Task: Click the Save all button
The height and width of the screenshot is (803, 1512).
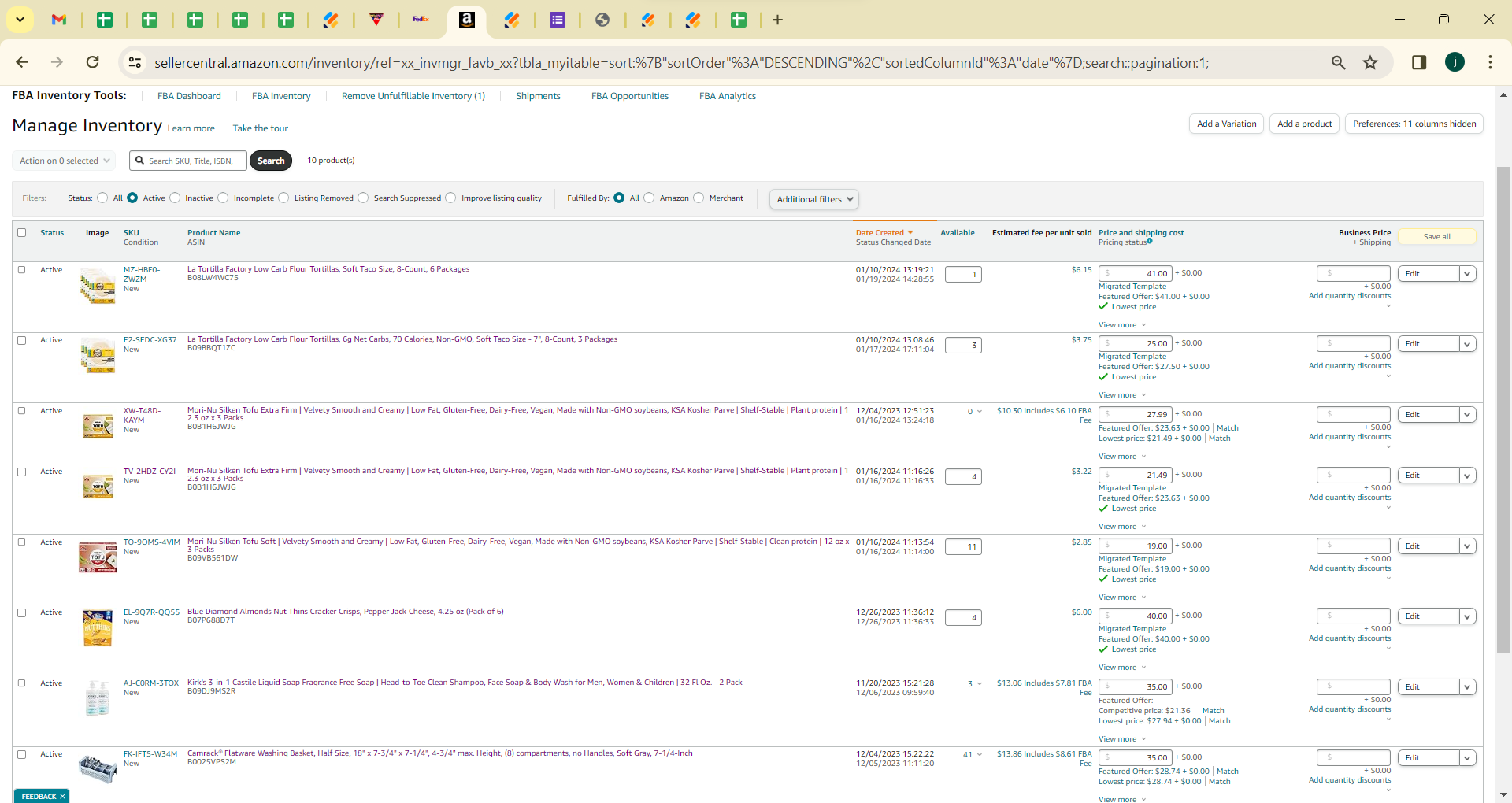Action: pos(1436,236)
